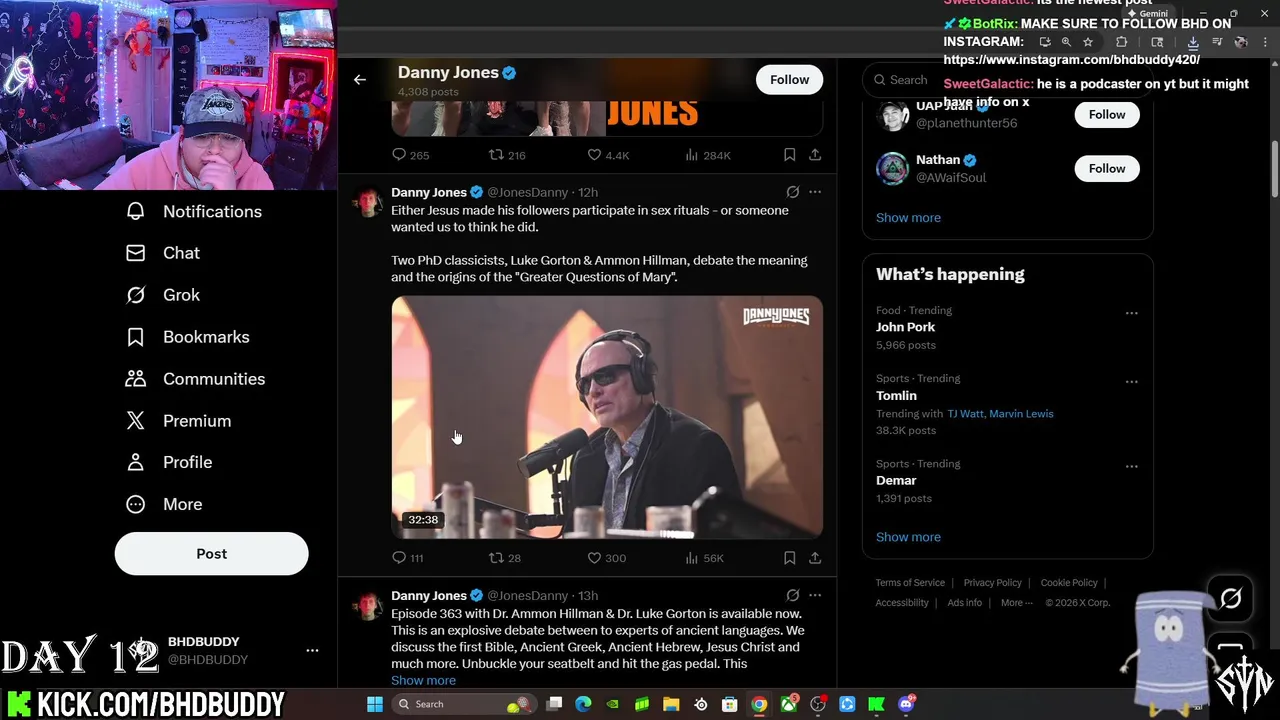Open the Privacy Policy link
1280x720 pixels.
pyautogui.click(x=992, y=583)
